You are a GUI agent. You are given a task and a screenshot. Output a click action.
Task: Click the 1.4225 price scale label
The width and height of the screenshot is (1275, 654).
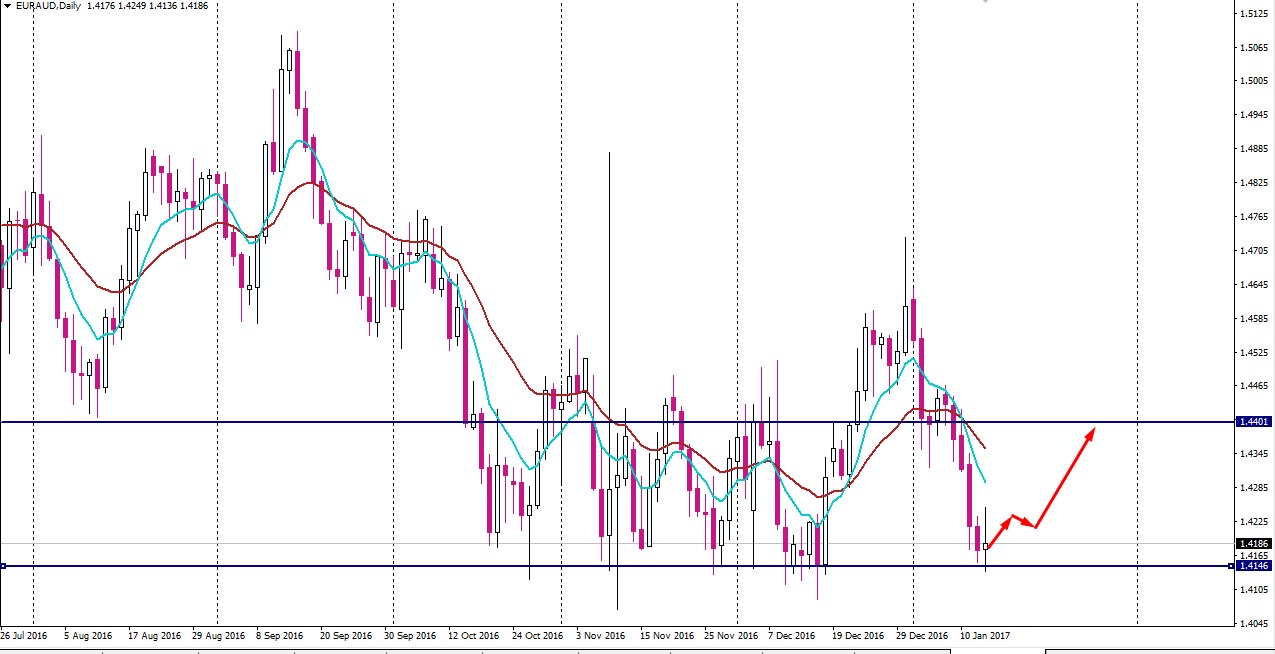(1255, 522)
